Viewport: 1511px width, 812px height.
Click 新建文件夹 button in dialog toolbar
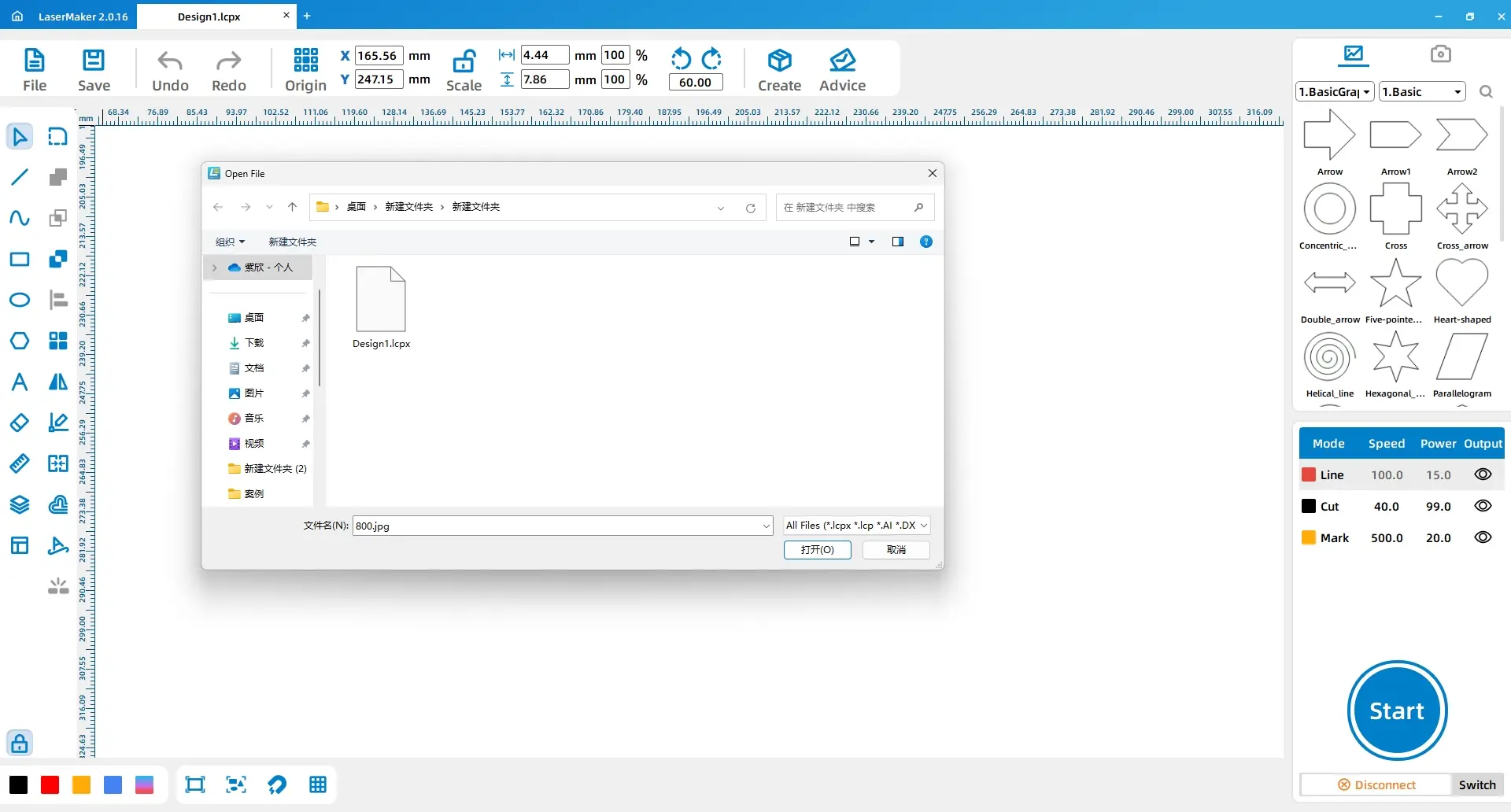click(x=292, y=242)
